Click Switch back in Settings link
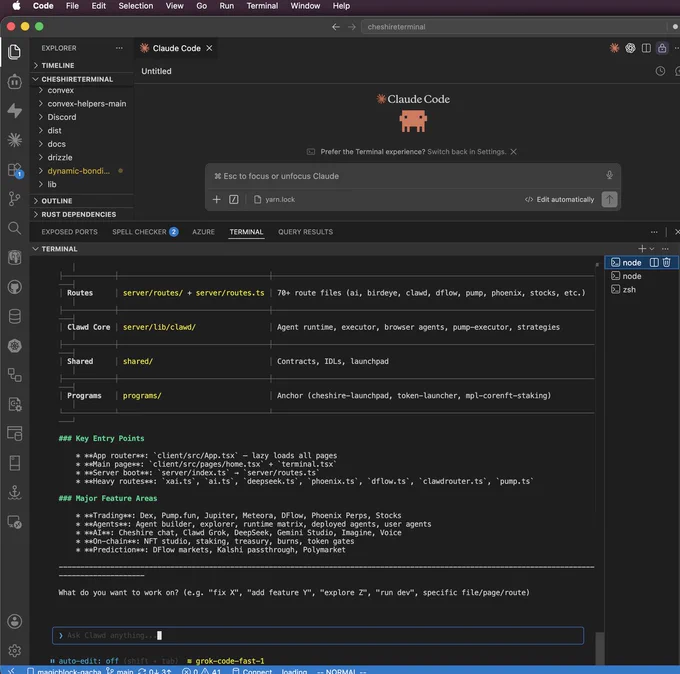 click(x=467, y=152)
